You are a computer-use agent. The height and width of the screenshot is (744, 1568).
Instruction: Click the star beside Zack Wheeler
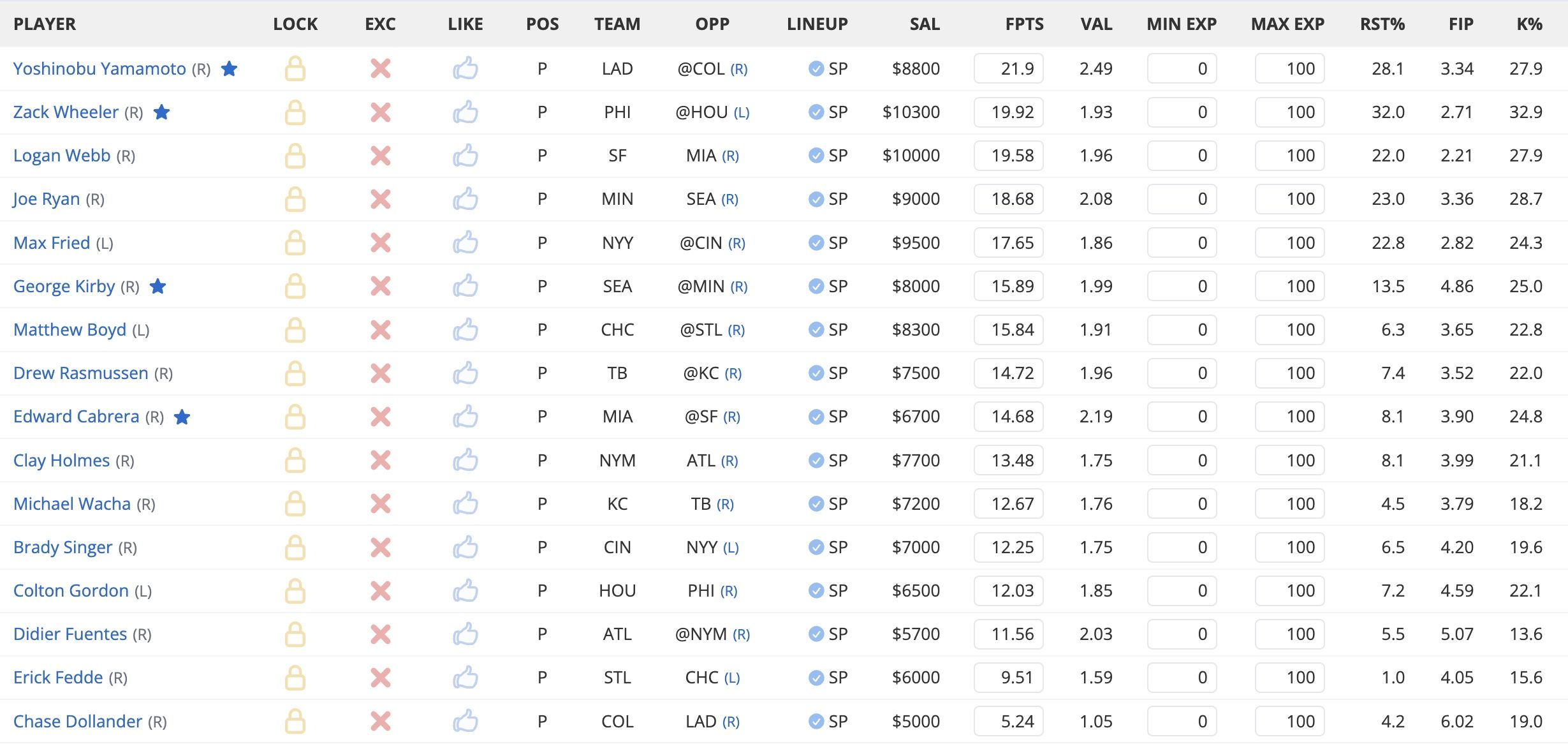(162, 112)
